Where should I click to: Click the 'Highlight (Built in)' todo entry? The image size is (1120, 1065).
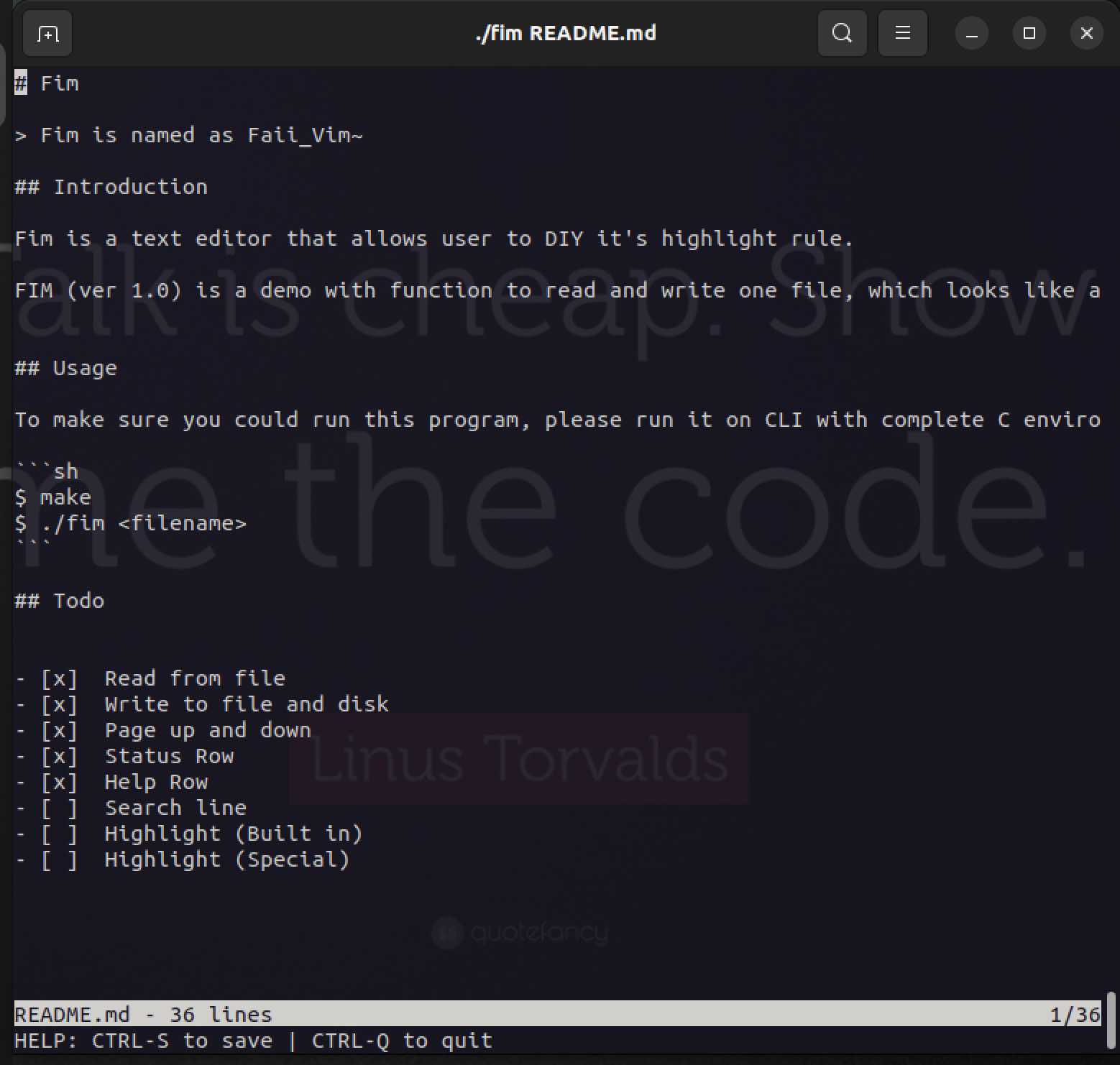coord(189,834)
